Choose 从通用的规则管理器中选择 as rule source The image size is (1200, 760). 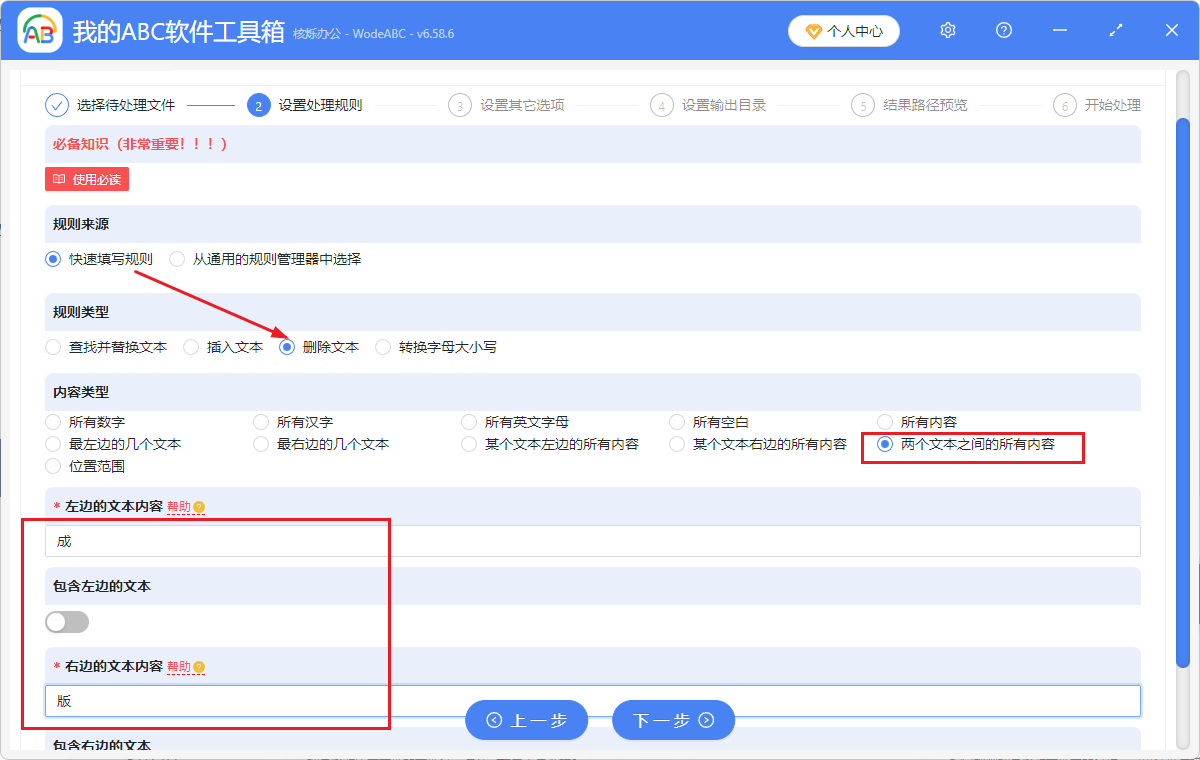tap(176, 258)
